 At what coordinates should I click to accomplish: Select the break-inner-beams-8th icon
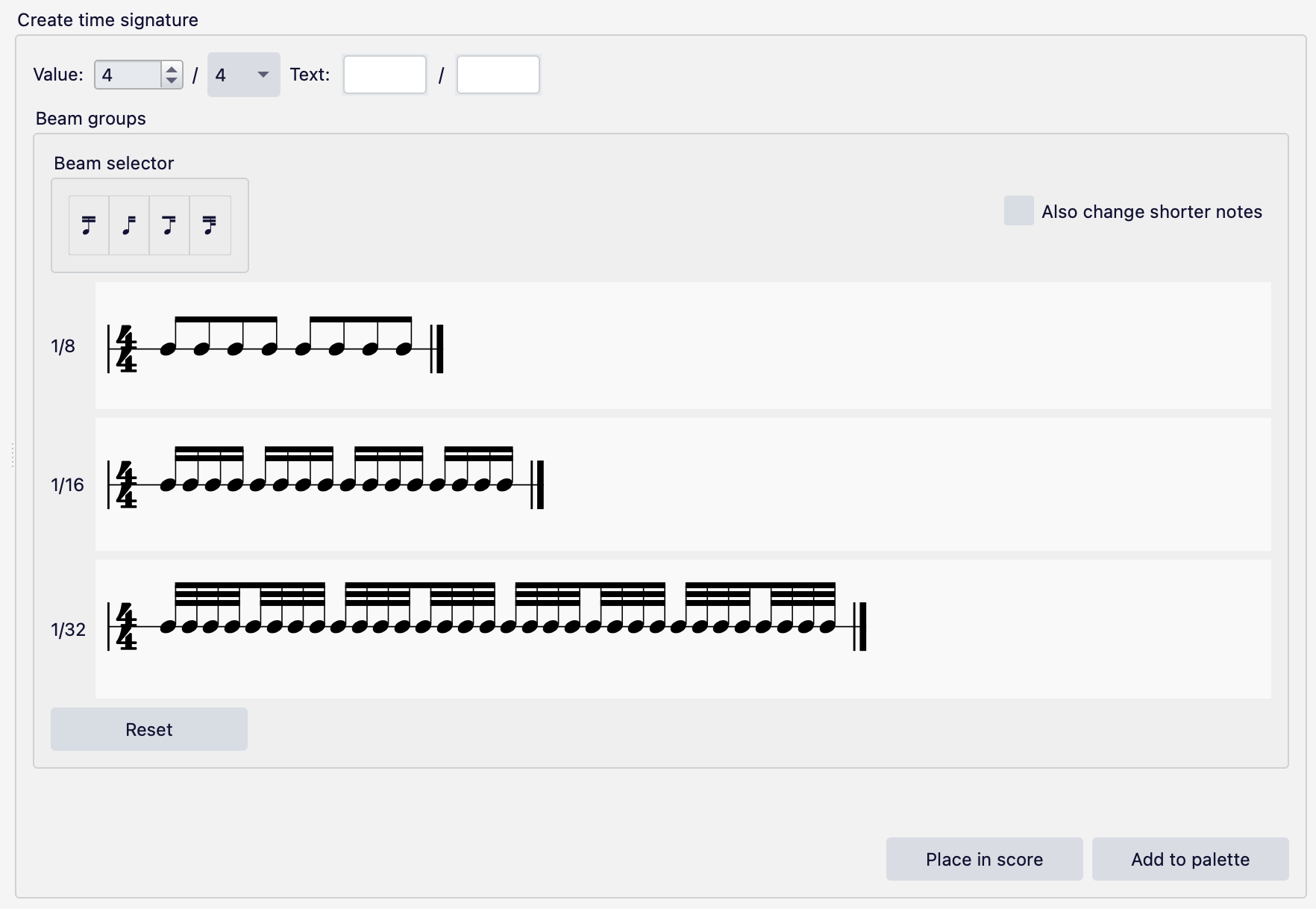tap(169, 225)
